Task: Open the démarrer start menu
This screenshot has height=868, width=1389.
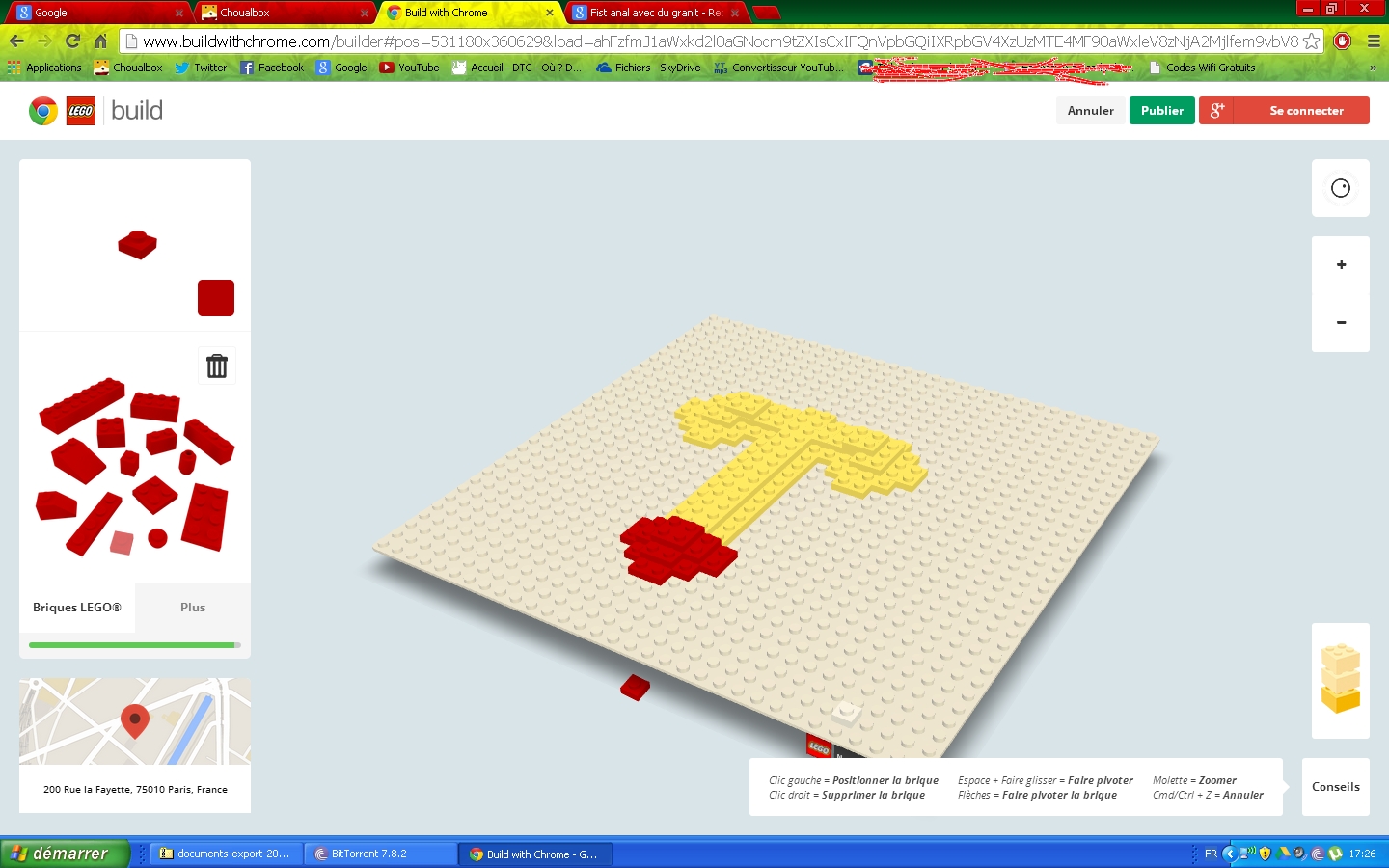Action: tap(64, 854)
